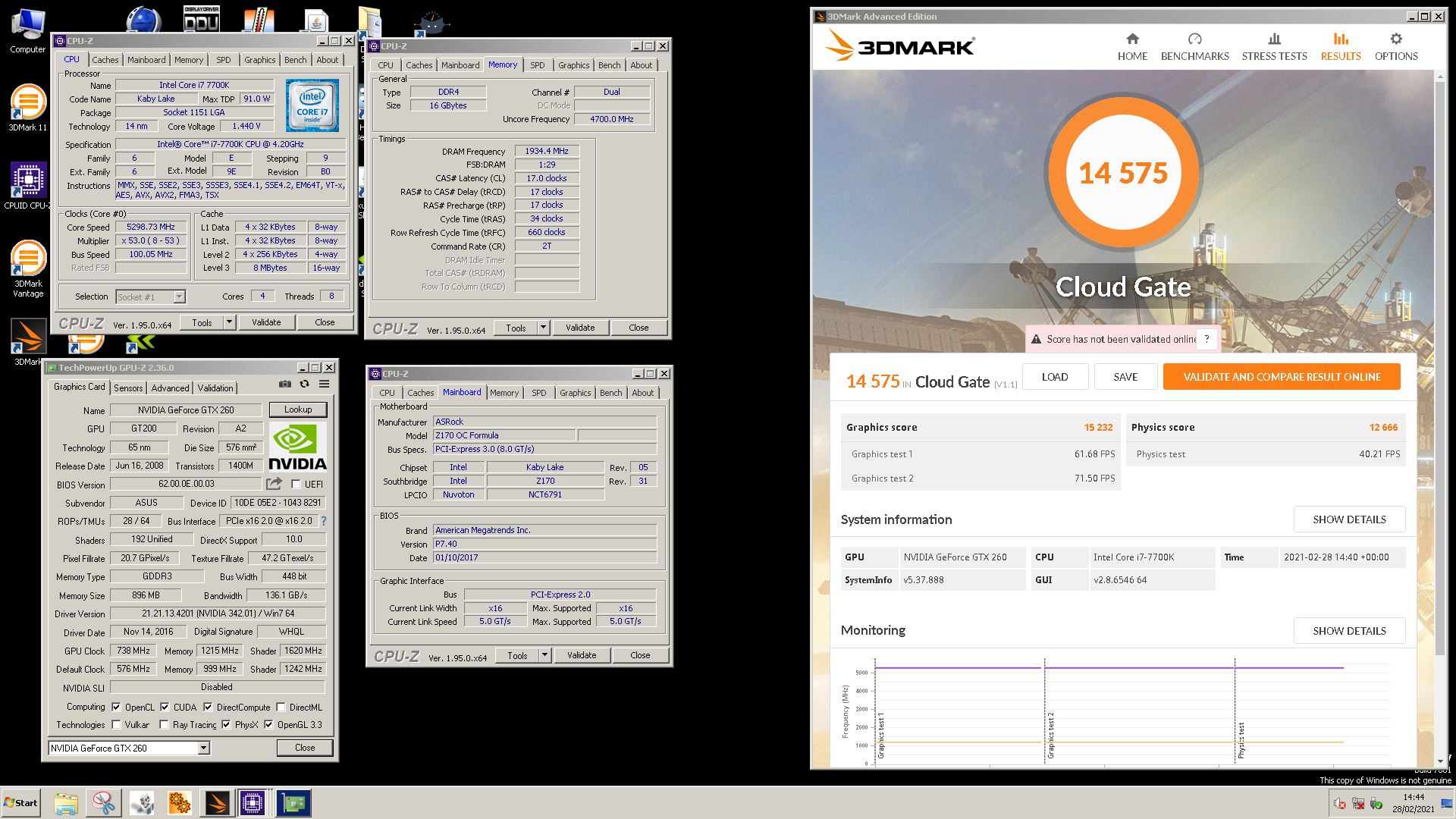Toggle the UEFI checkbox in GPU-Z
The image size is (1456, 819).
coord(296,484)
